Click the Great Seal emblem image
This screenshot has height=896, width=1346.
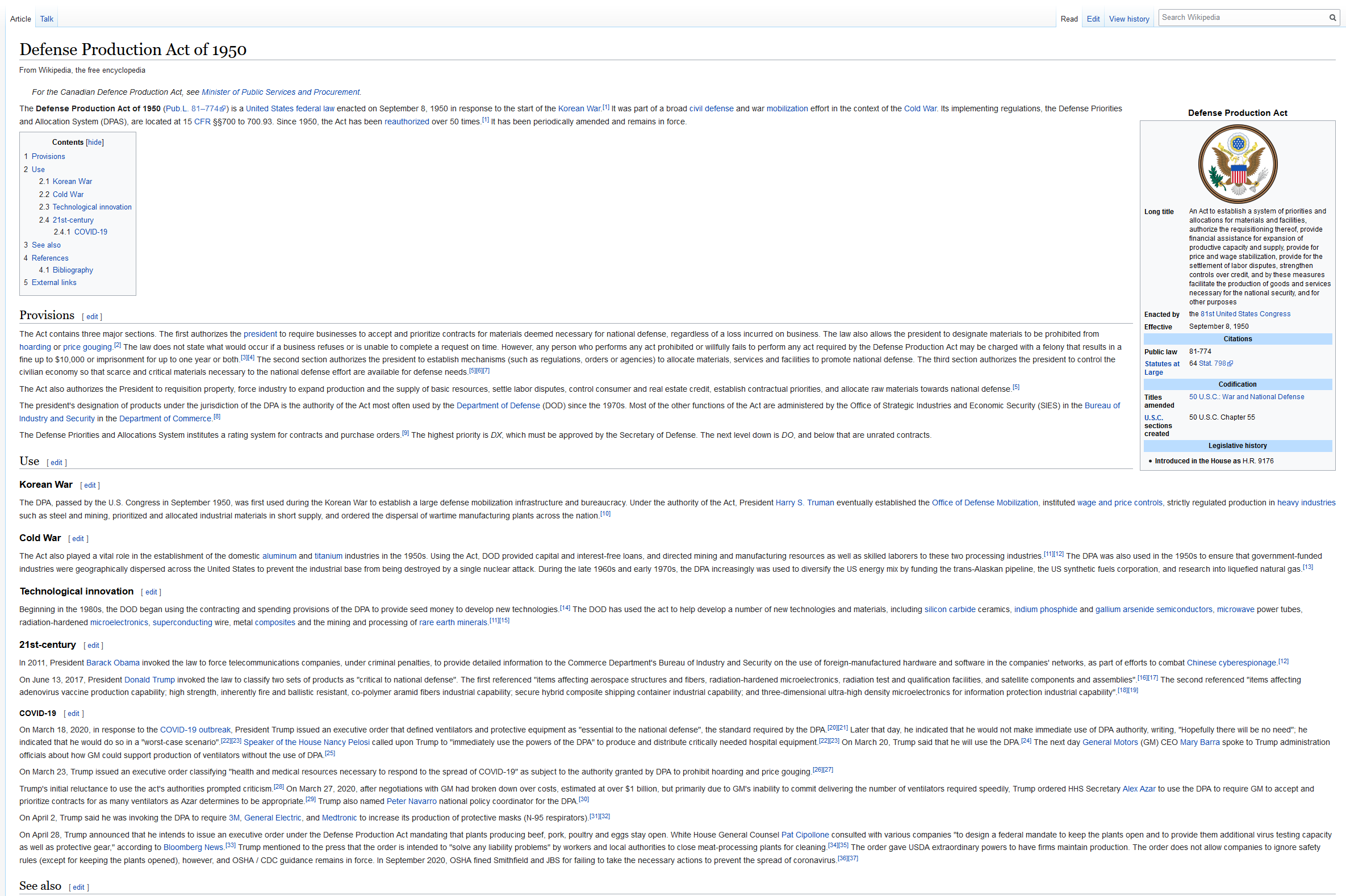click(x=1238, y=164)
